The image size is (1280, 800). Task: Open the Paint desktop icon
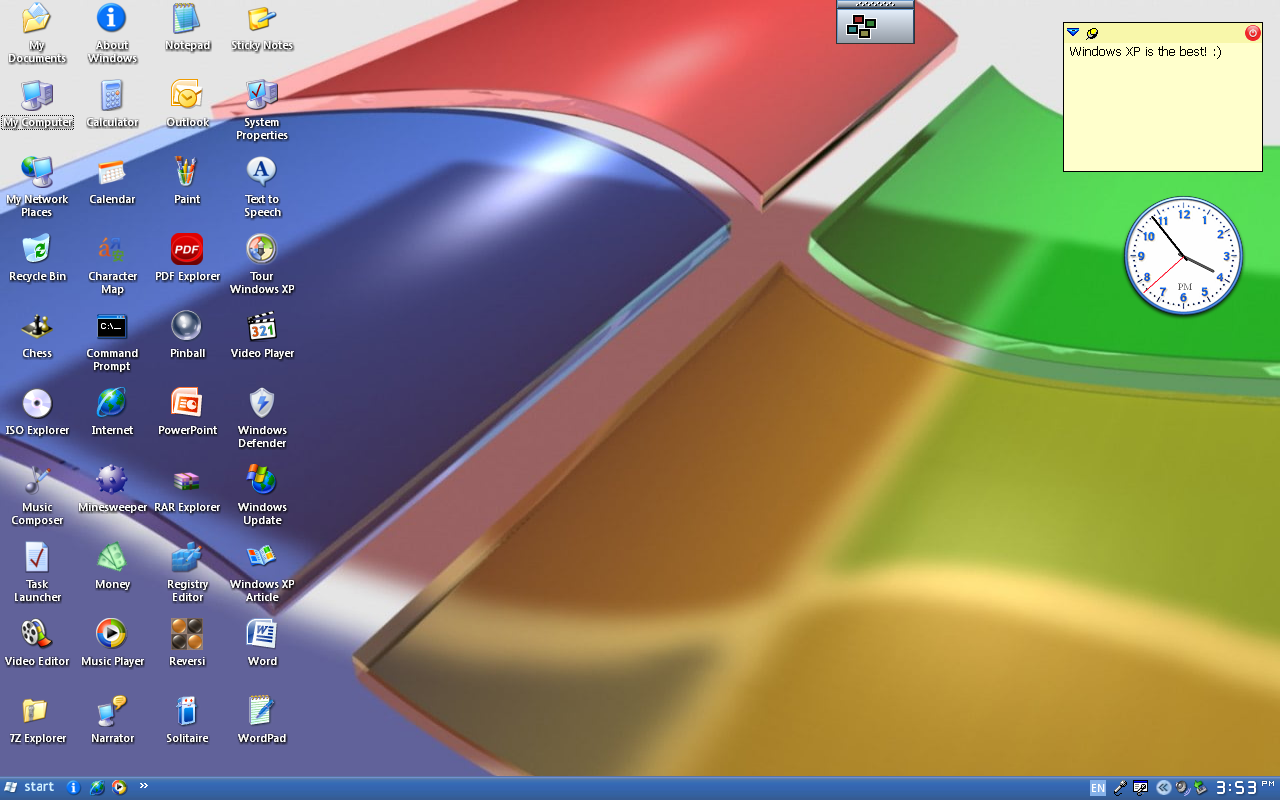pos(187,180)
